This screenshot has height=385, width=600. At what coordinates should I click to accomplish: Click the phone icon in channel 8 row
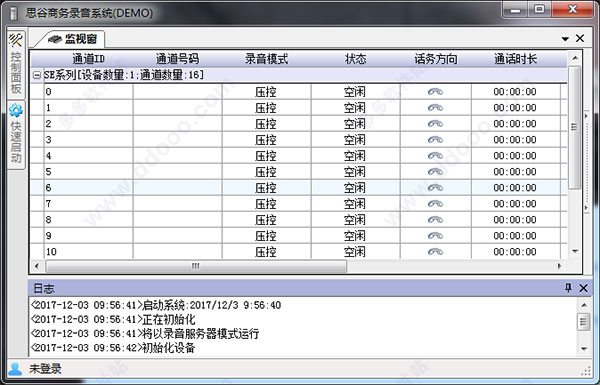(435, 220)
